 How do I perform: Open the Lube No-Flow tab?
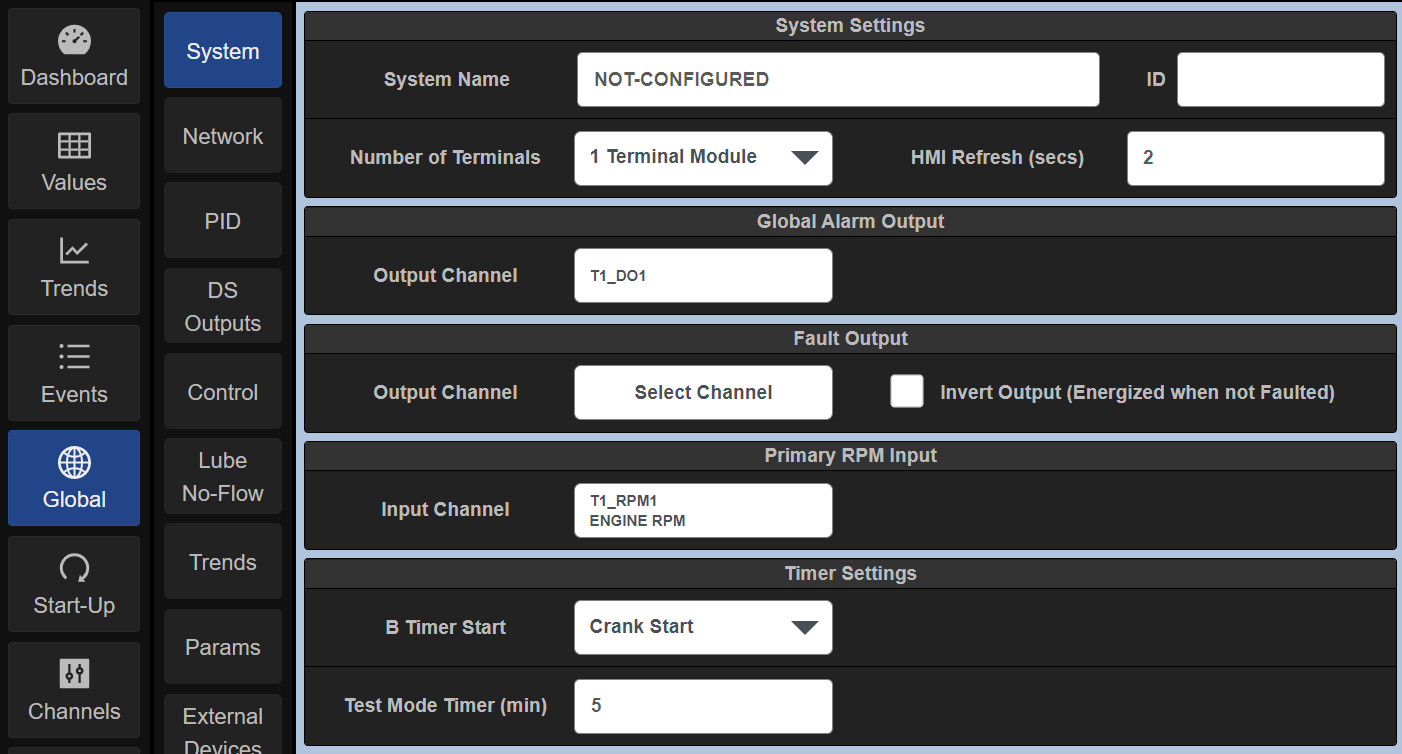coord(222,477)
